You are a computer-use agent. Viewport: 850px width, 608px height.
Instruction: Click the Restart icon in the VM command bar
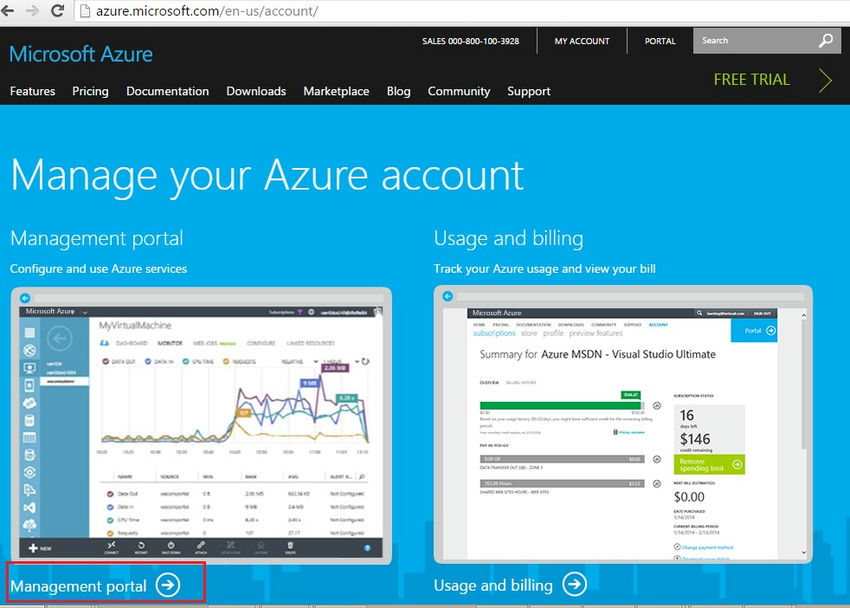(x=139, y=546)
